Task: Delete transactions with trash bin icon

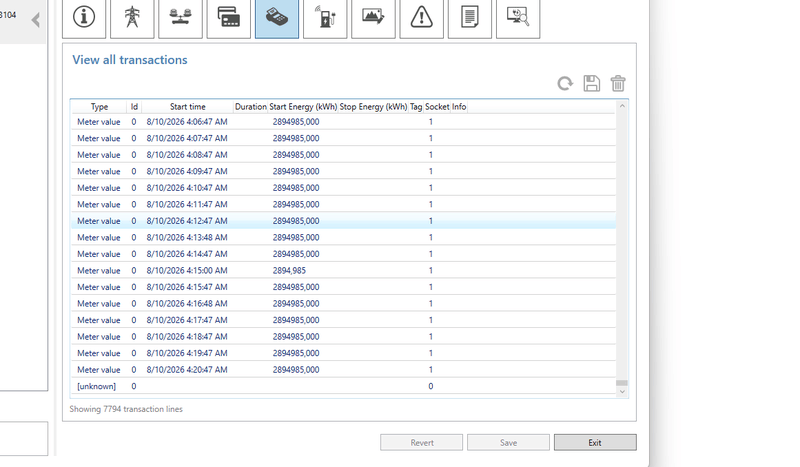Action: [x=618, y=83]
